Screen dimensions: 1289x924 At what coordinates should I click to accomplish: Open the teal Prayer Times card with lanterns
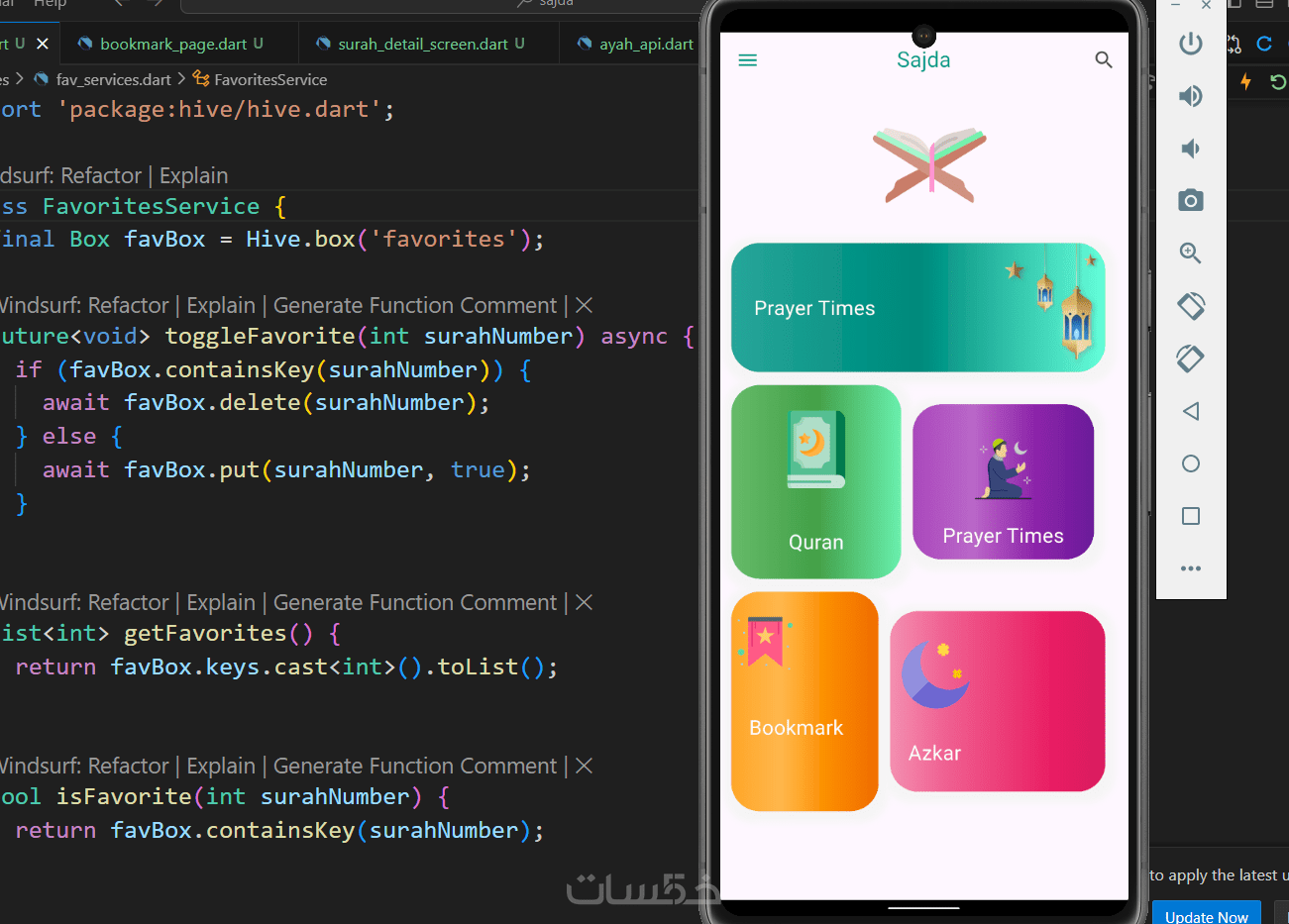point(917,308)
